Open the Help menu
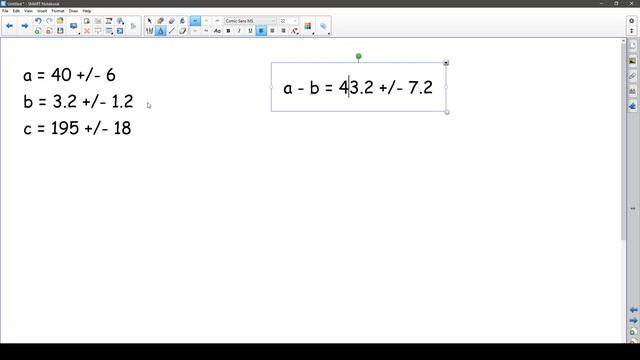Screen dimensions: 640x360 tap(87, 11)
